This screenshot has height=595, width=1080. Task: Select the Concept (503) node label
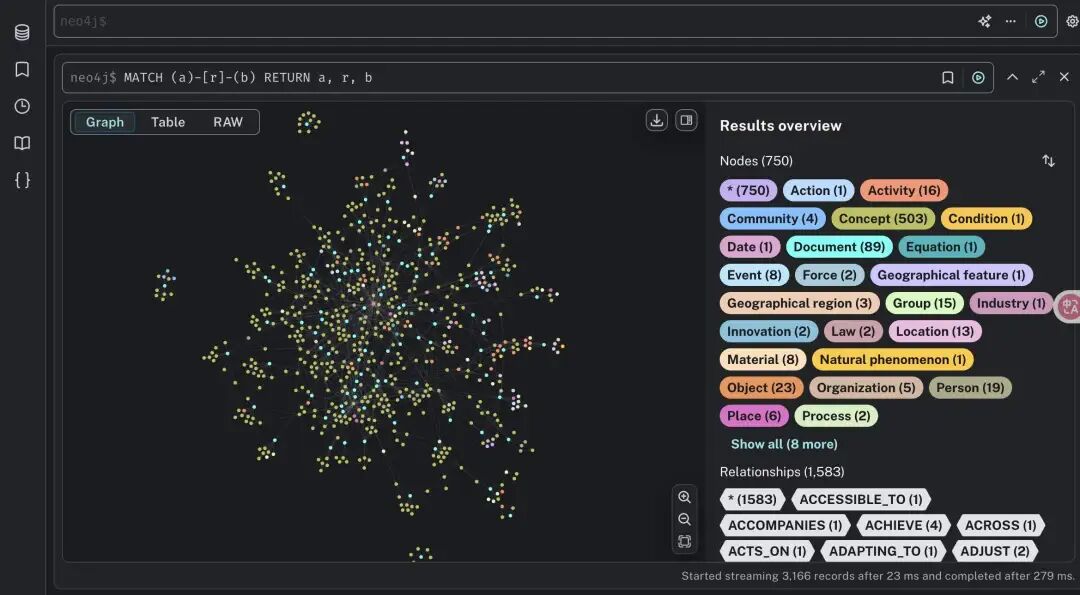point(883,219)
